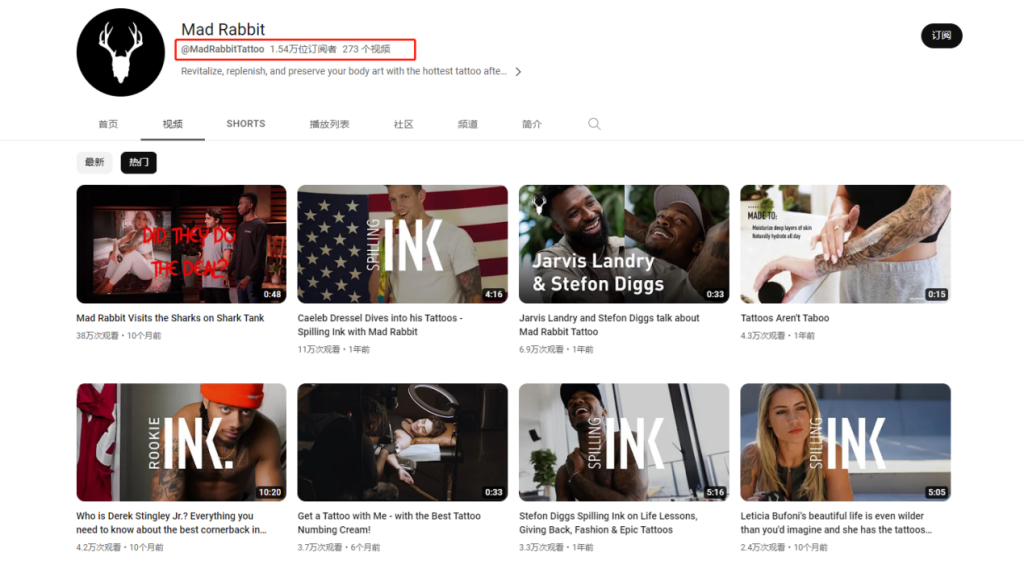Click the 订阅 subscribe button
Screen dimensions: 1024x569
tap(941, 35)
